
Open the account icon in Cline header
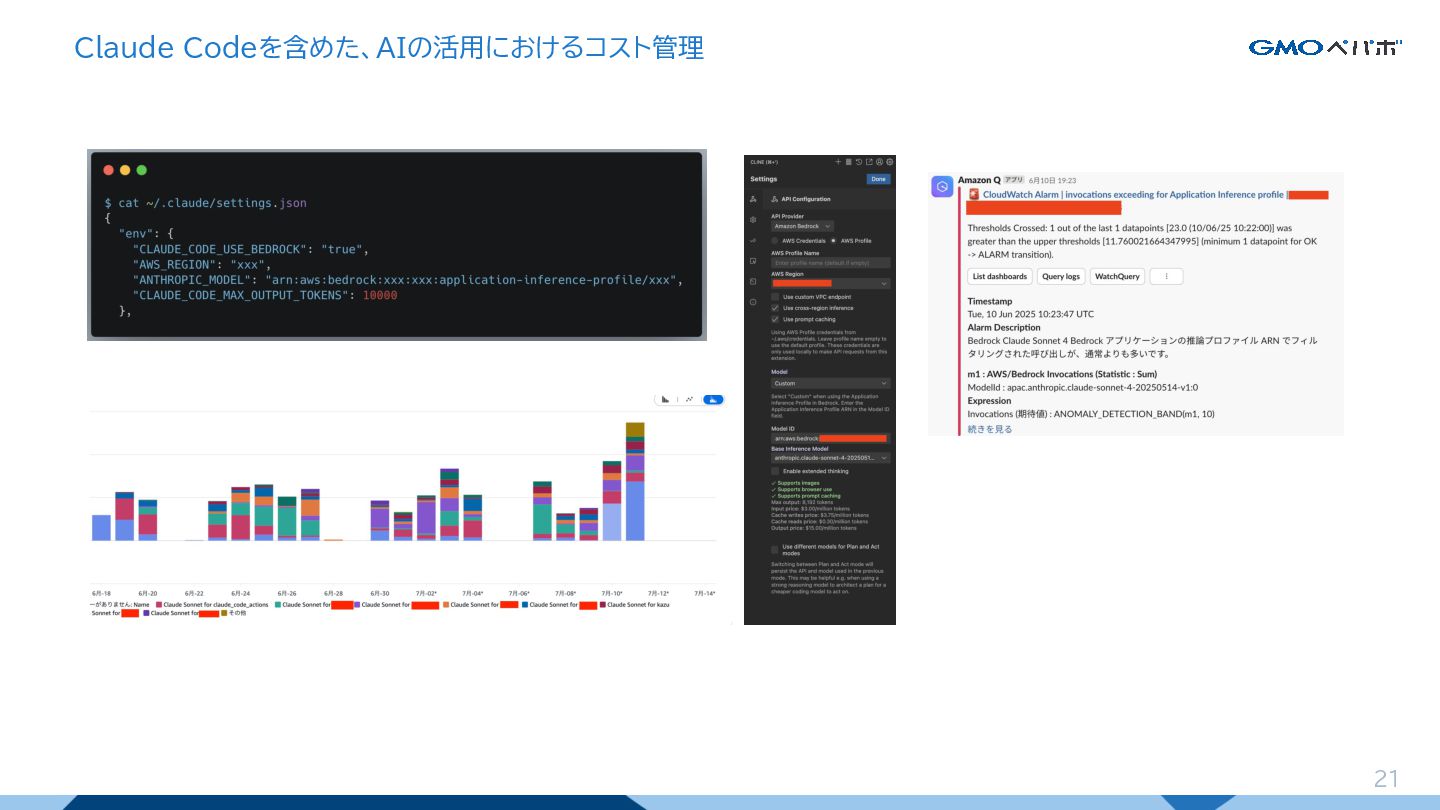pos(879,161)
